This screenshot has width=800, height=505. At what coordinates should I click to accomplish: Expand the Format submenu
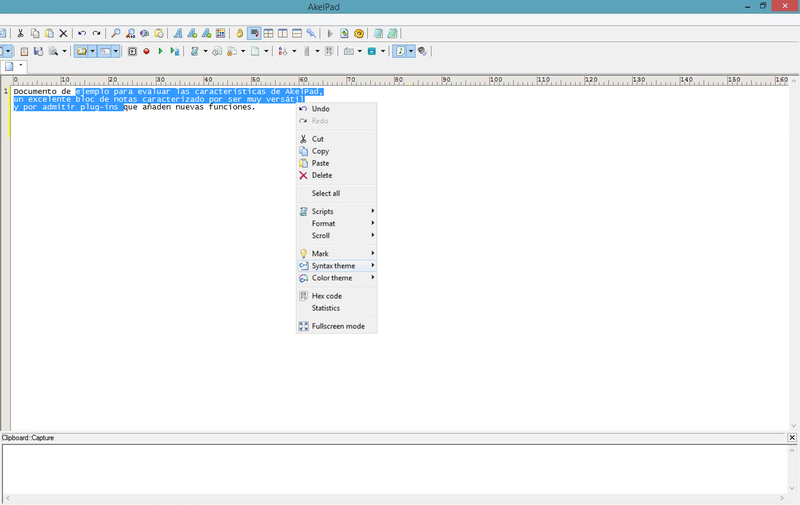click(337, 223)
